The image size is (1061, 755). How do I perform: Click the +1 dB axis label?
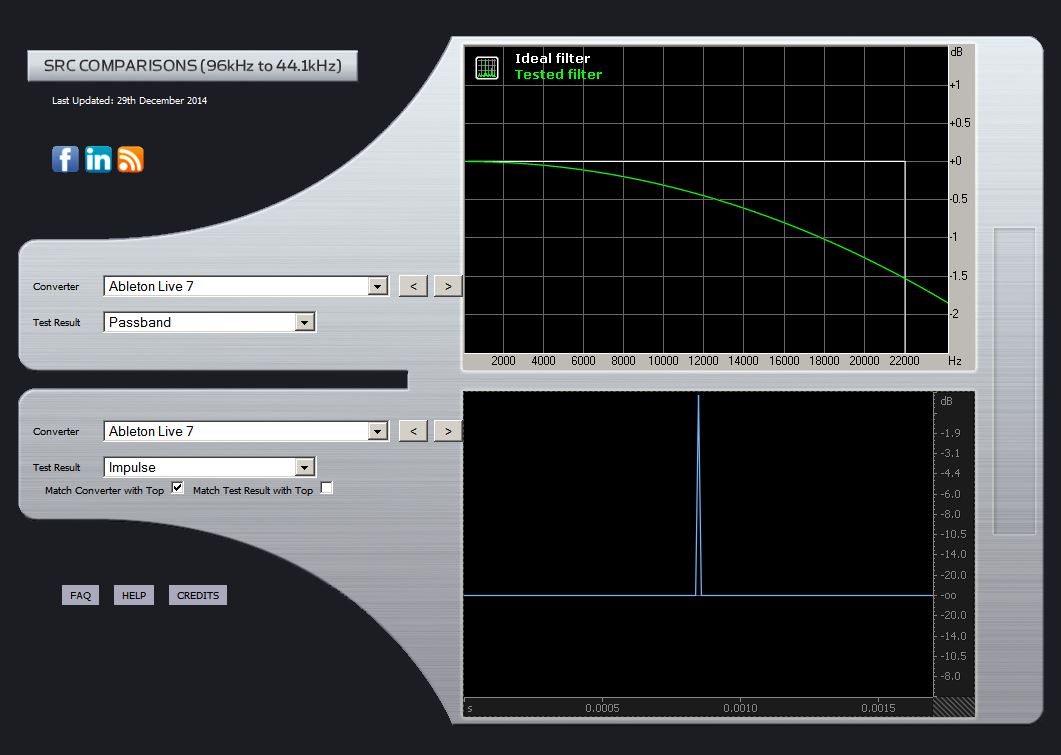pos(955,85)
